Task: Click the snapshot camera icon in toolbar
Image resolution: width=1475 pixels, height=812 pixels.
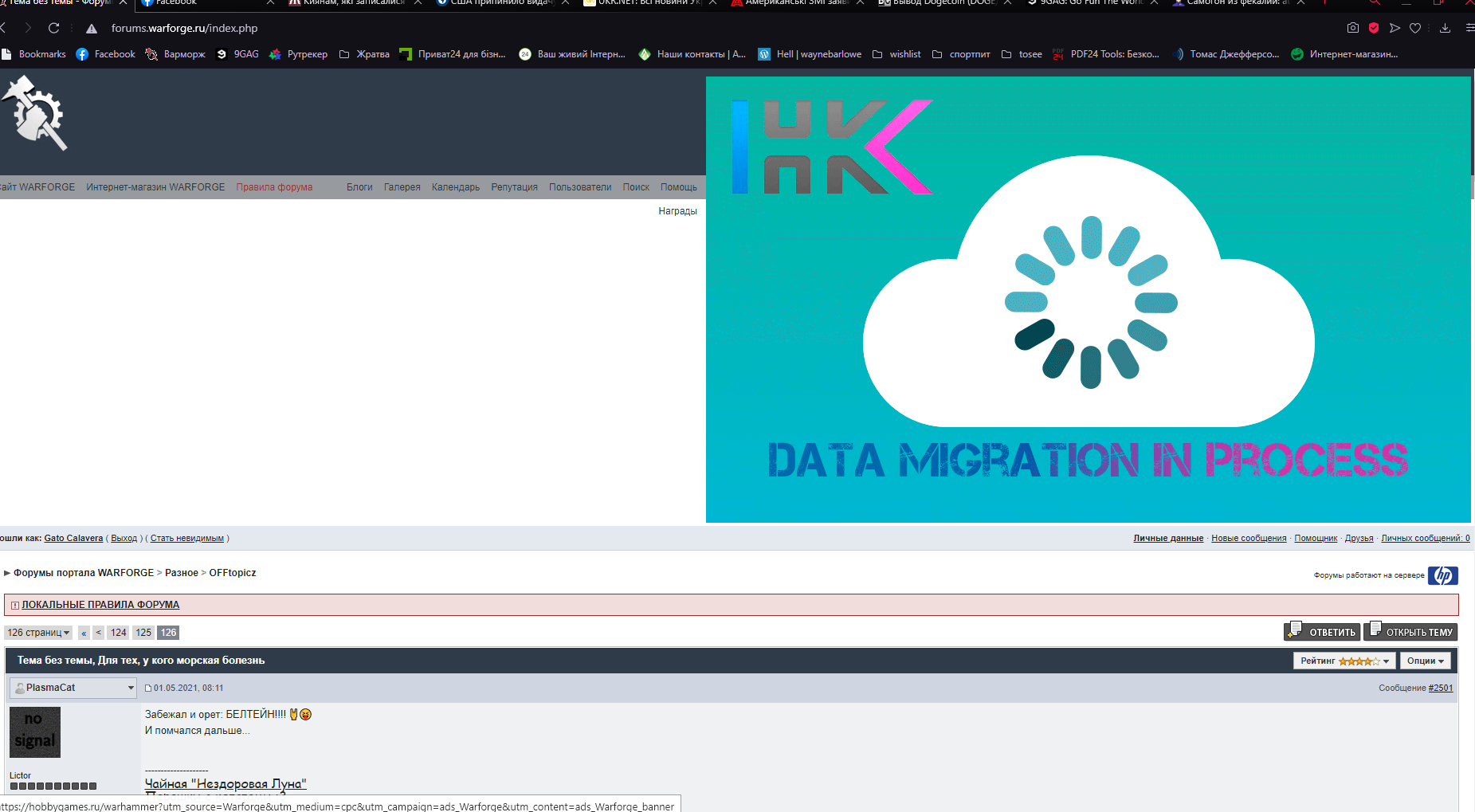Action: tap(1353, 28)
